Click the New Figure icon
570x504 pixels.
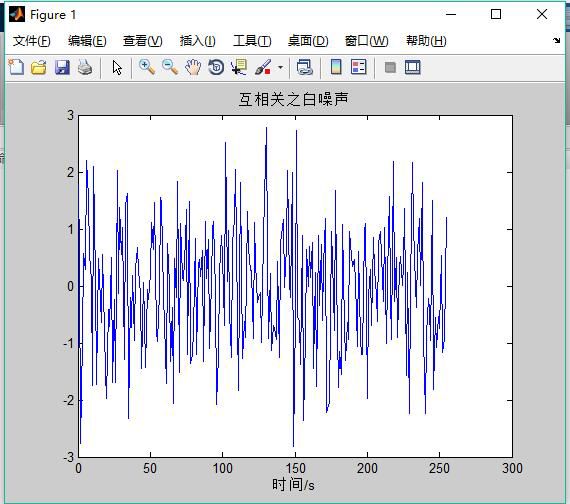[16, 68]
